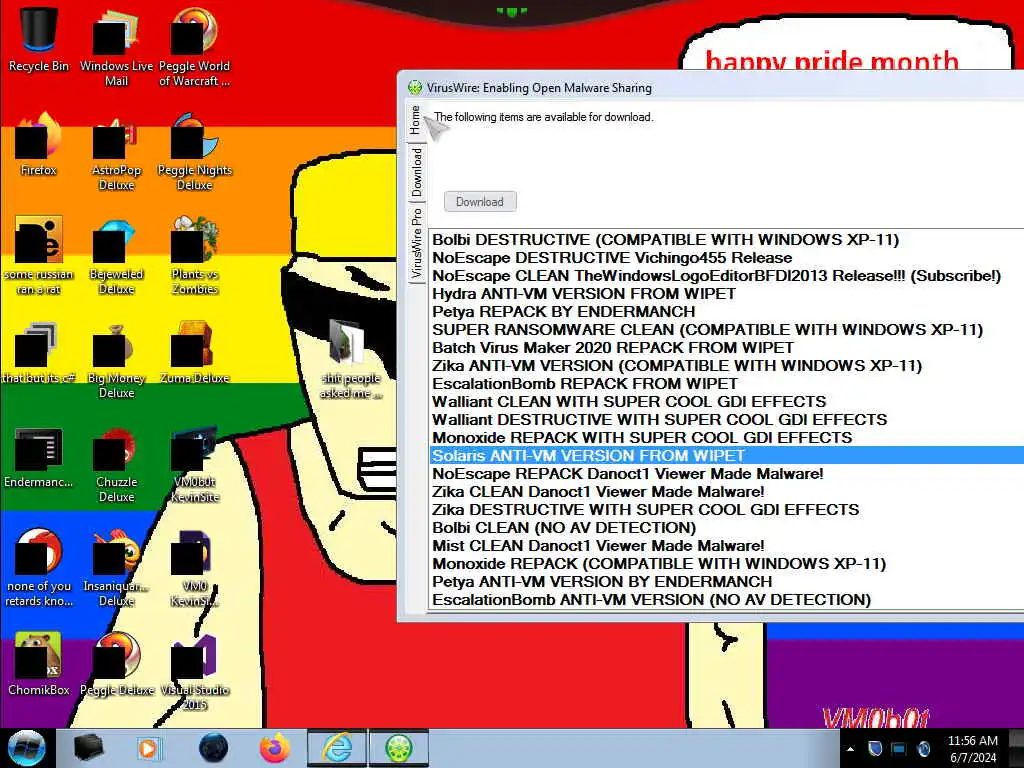Switch to Internet Explorer in taskbar
Screen dimensions: 1024x768
click(x=337, y=748)
